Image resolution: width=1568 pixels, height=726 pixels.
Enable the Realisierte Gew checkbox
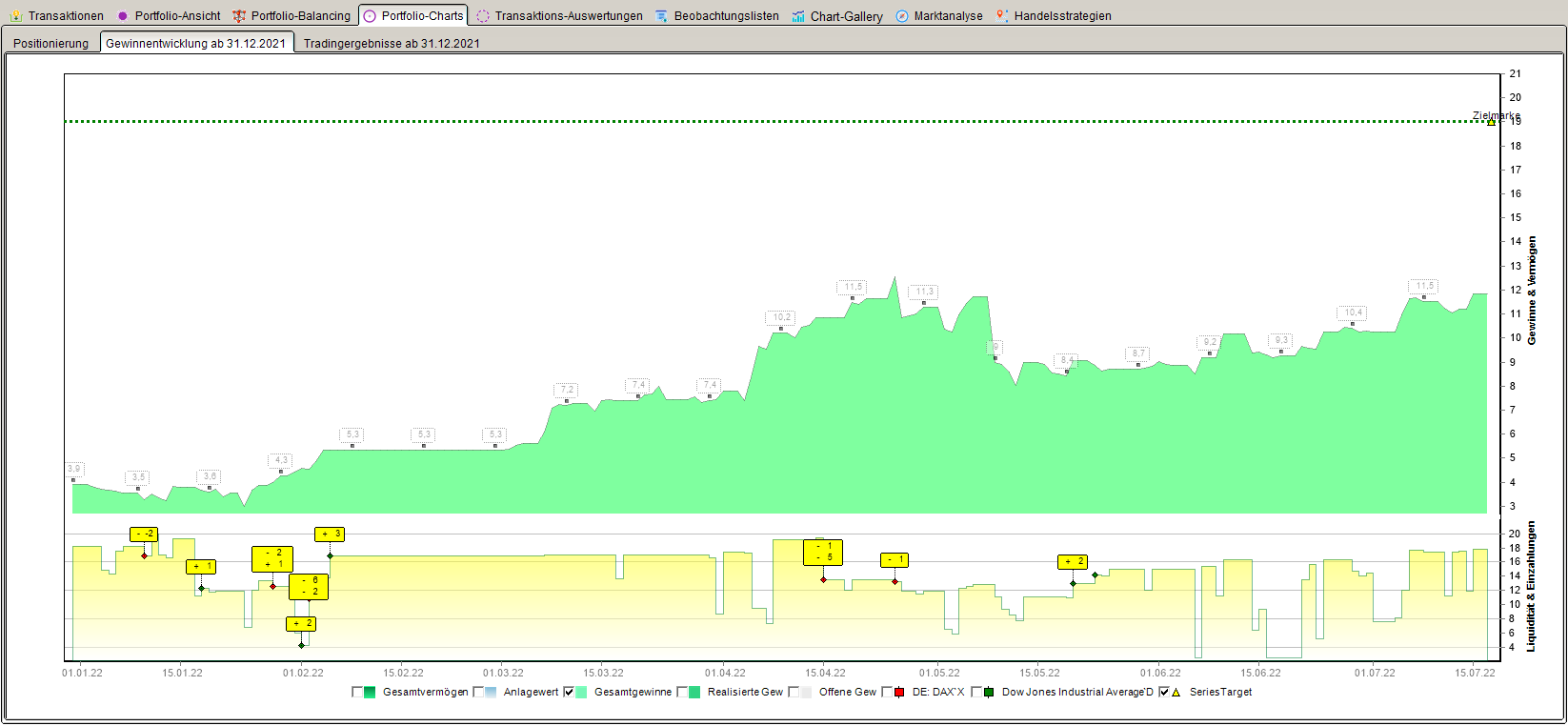(682, 693)
